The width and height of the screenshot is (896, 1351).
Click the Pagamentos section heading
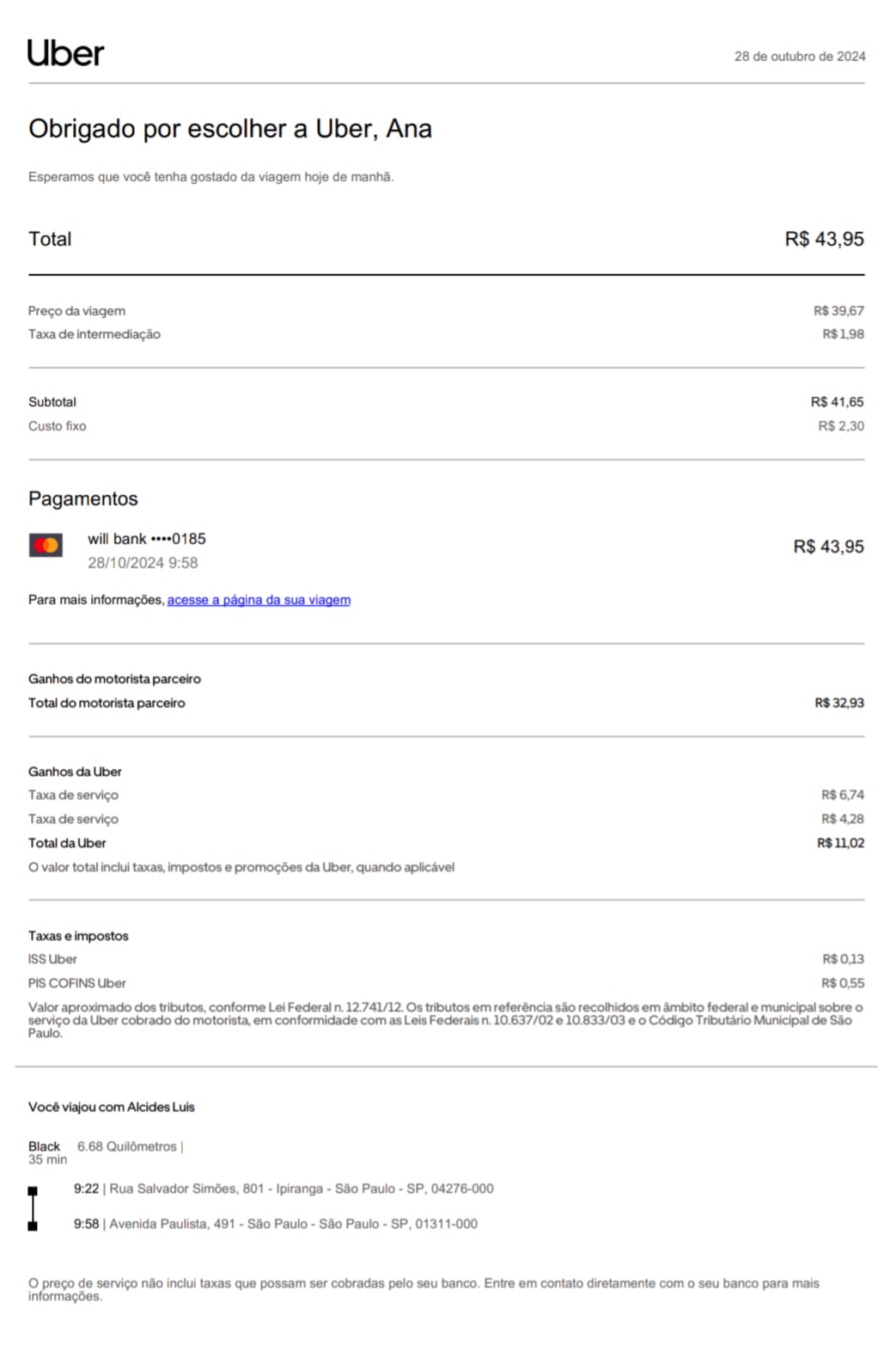pyautogui.click(x=83, y=499)
